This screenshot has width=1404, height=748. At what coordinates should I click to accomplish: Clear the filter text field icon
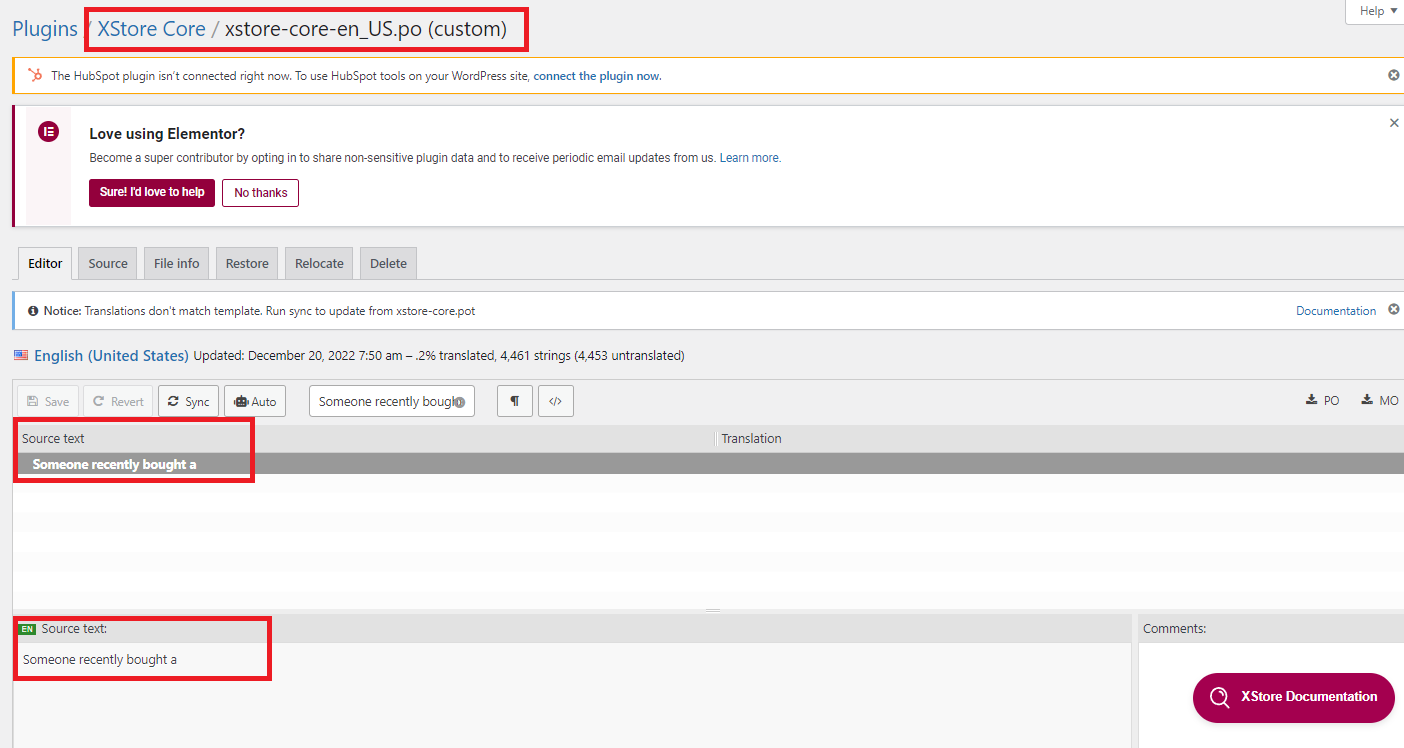pos(459,402)
